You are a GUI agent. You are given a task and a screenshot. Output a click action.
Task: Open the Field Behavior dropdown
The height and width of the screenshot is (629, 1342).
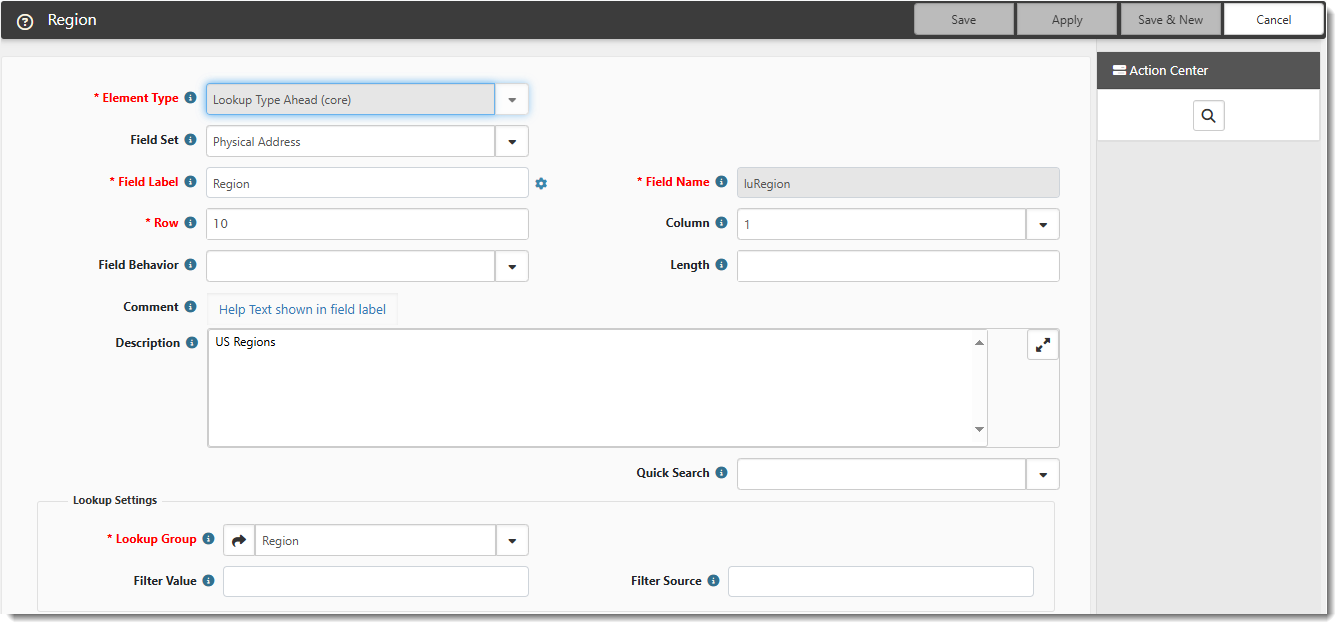coord(511,266)
